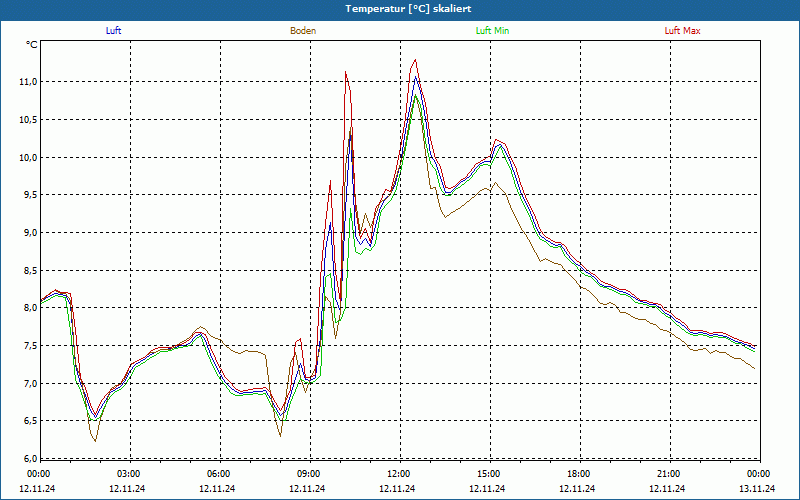Image resolution: width=800 pixels, height=500 pixels.
Task: Select the 09:00 time axis label
Action: click(x=308, y=474)
